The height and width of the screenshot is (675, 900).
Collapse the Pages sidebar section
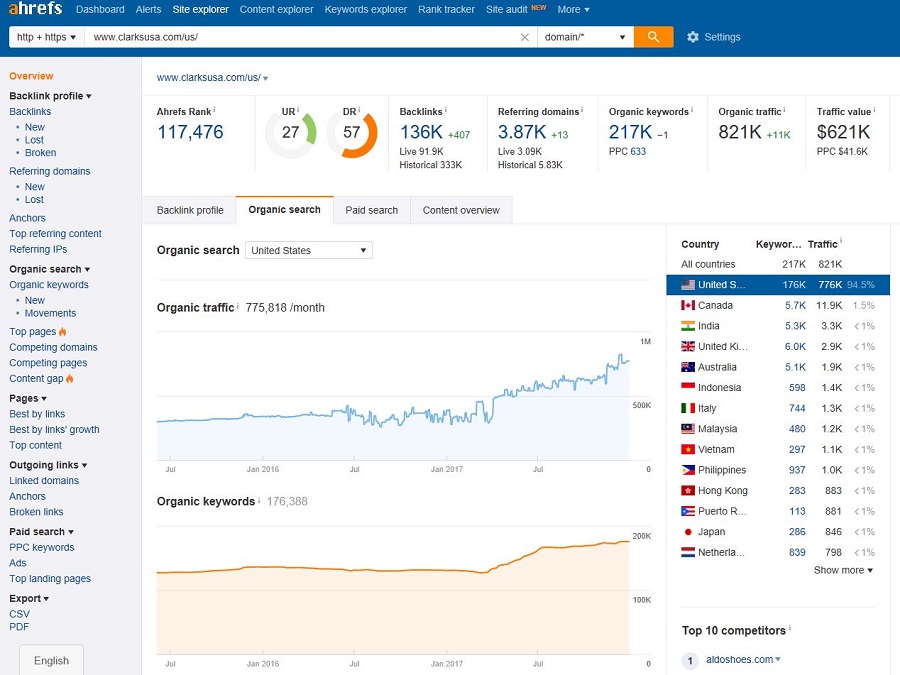pos(28,398)
